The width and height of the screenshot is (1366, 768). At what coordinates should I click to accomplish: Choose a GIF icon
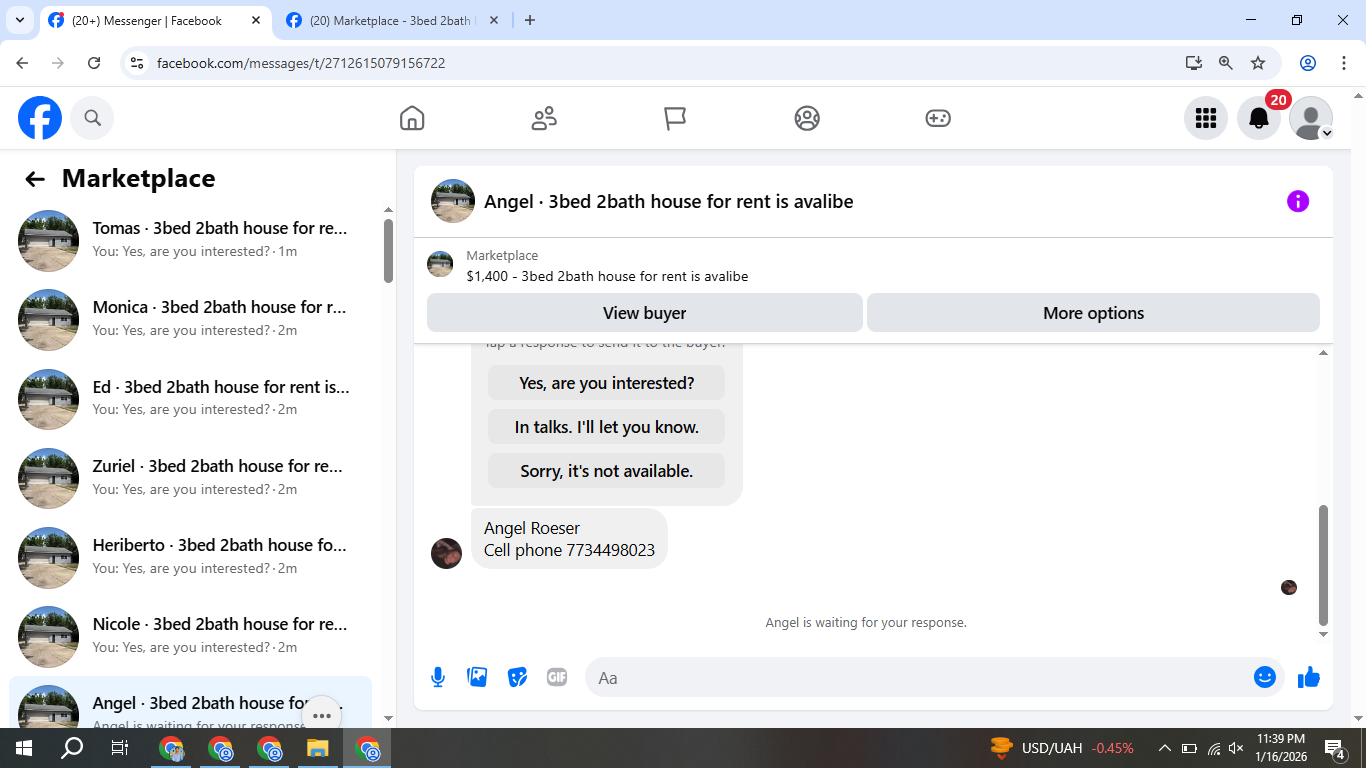557,677
